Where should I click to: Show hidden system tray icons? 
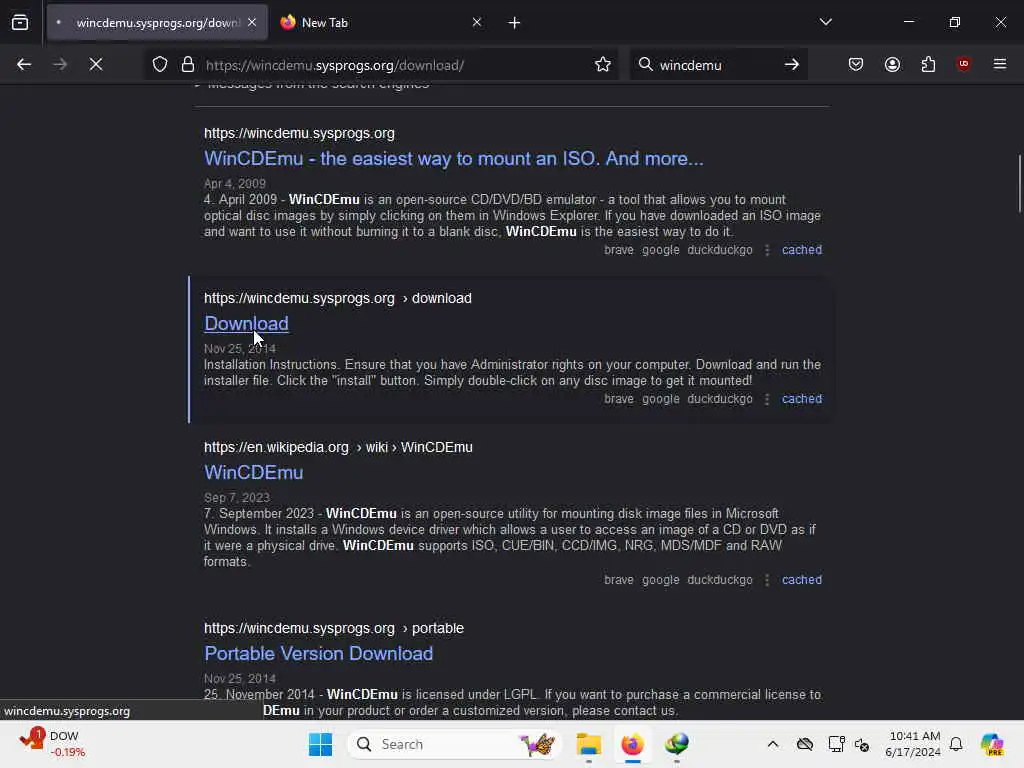pyautogui.click(x=773, y=744)
